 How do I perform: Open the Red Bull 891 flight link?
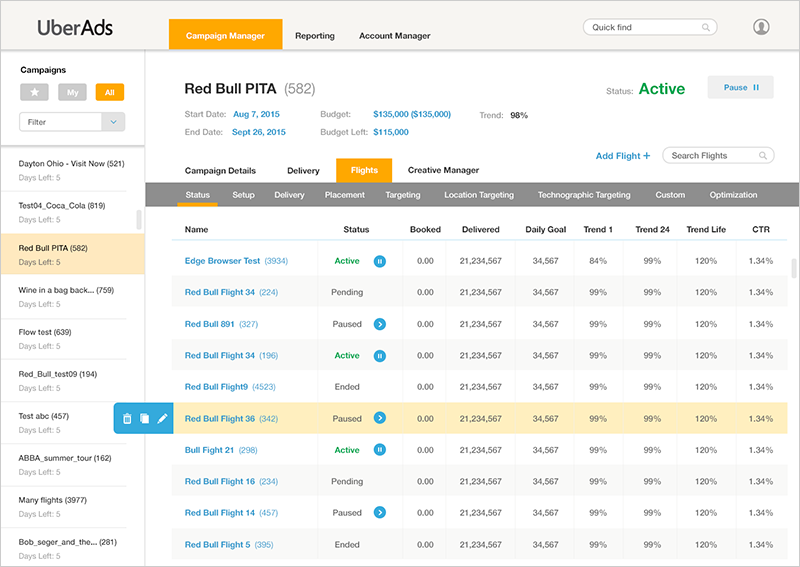click(x=221, y=324)
